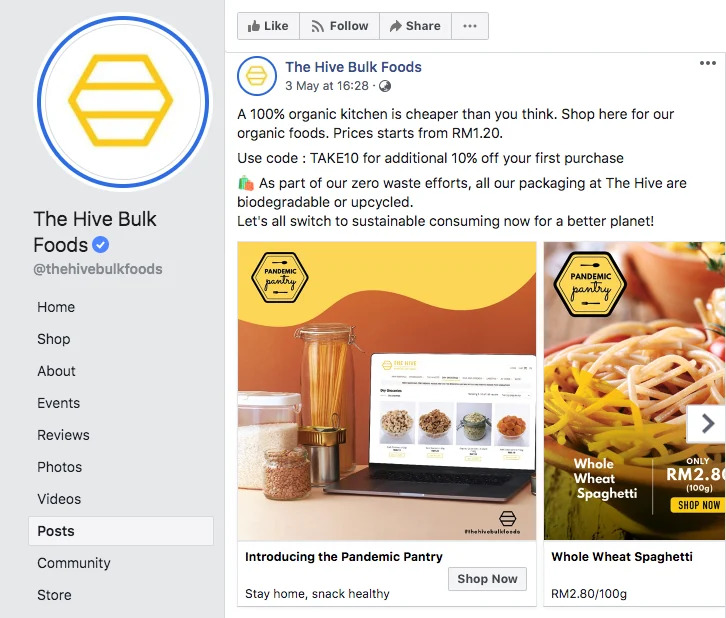Open the page's more options ellipsis

469,26
